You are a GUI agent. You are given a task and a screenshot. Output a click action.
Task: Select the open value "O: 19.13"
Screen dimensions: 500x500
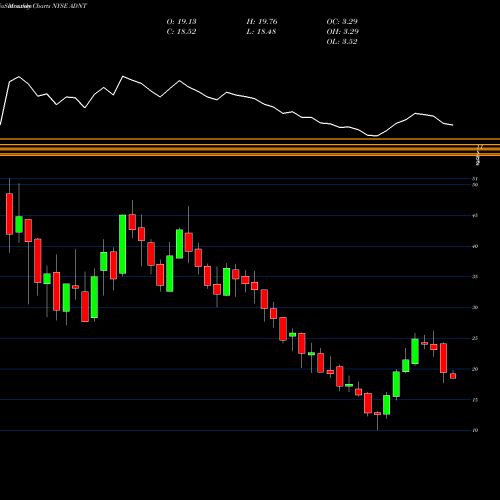tap(181, 21)
